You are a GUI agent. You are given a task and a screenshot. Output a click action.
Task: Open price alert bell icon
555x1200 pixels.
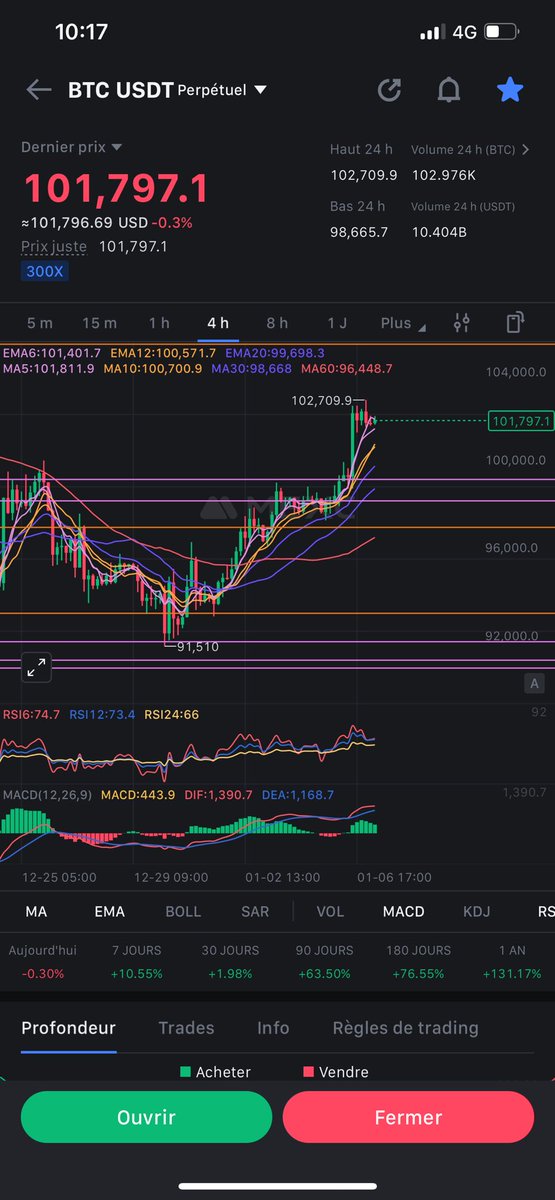click(449, 90)
